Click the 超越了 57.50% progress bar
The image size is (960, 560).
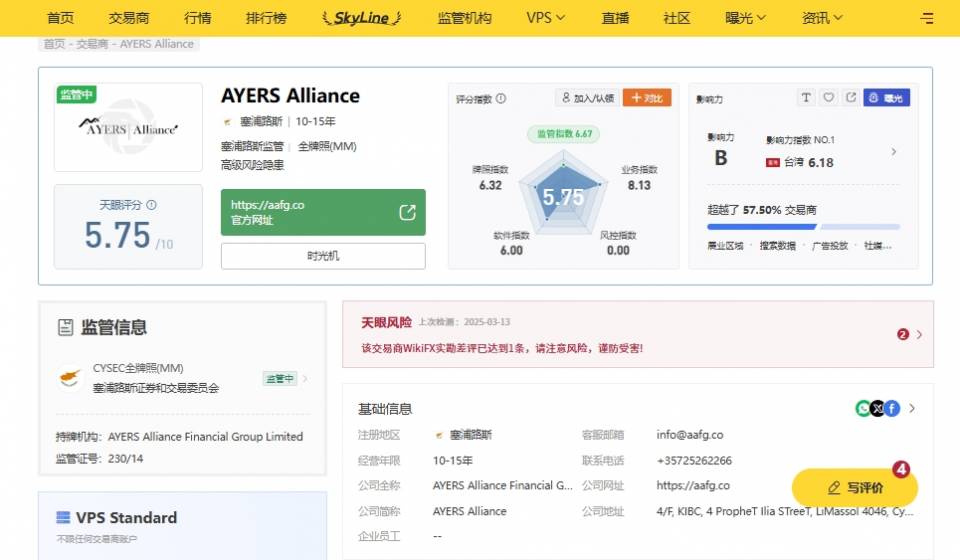pyautogui.click(x=803, y=226)
